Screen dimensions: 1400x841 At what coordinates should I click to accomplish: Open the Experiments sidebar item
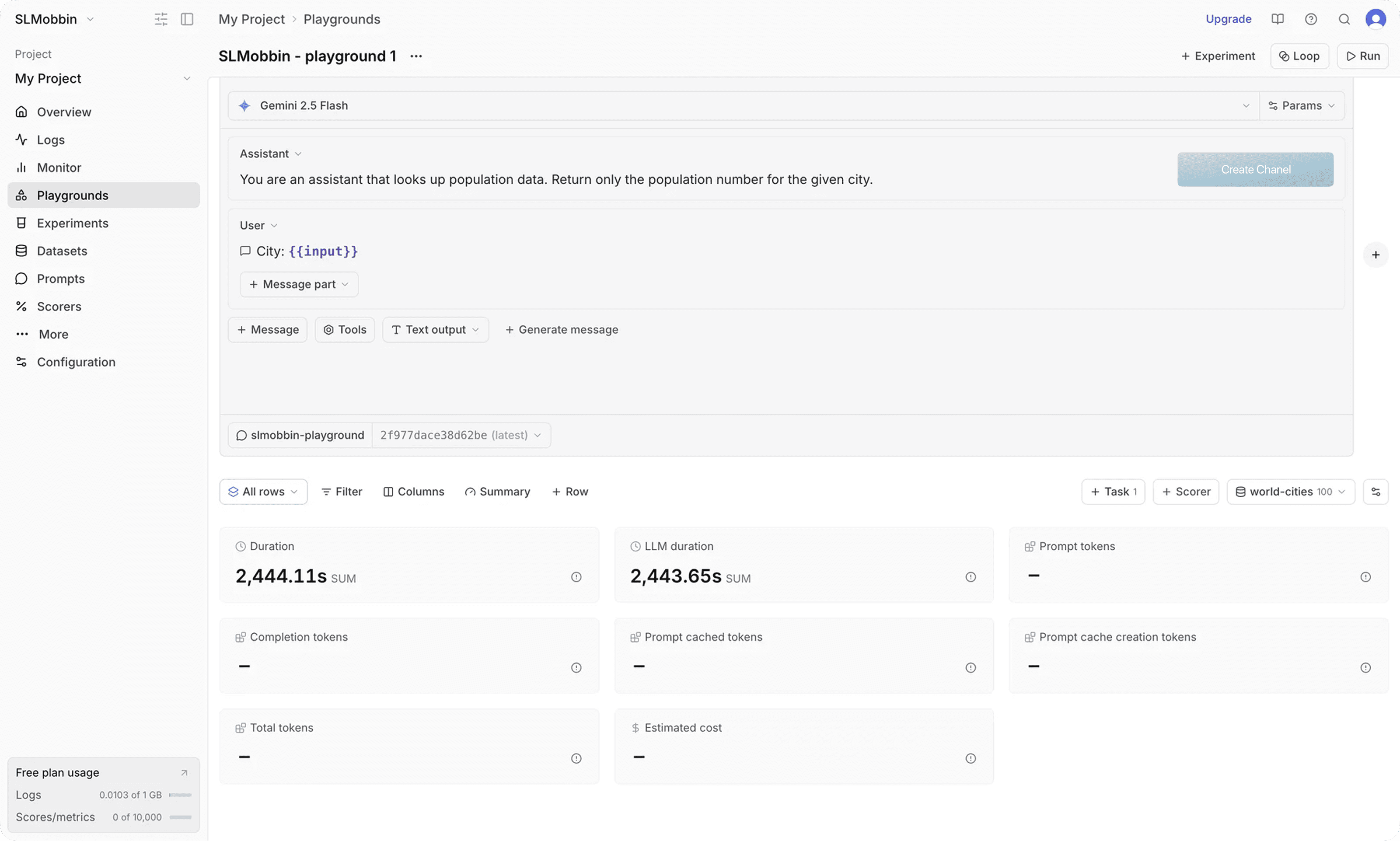[x=73, y=223]
